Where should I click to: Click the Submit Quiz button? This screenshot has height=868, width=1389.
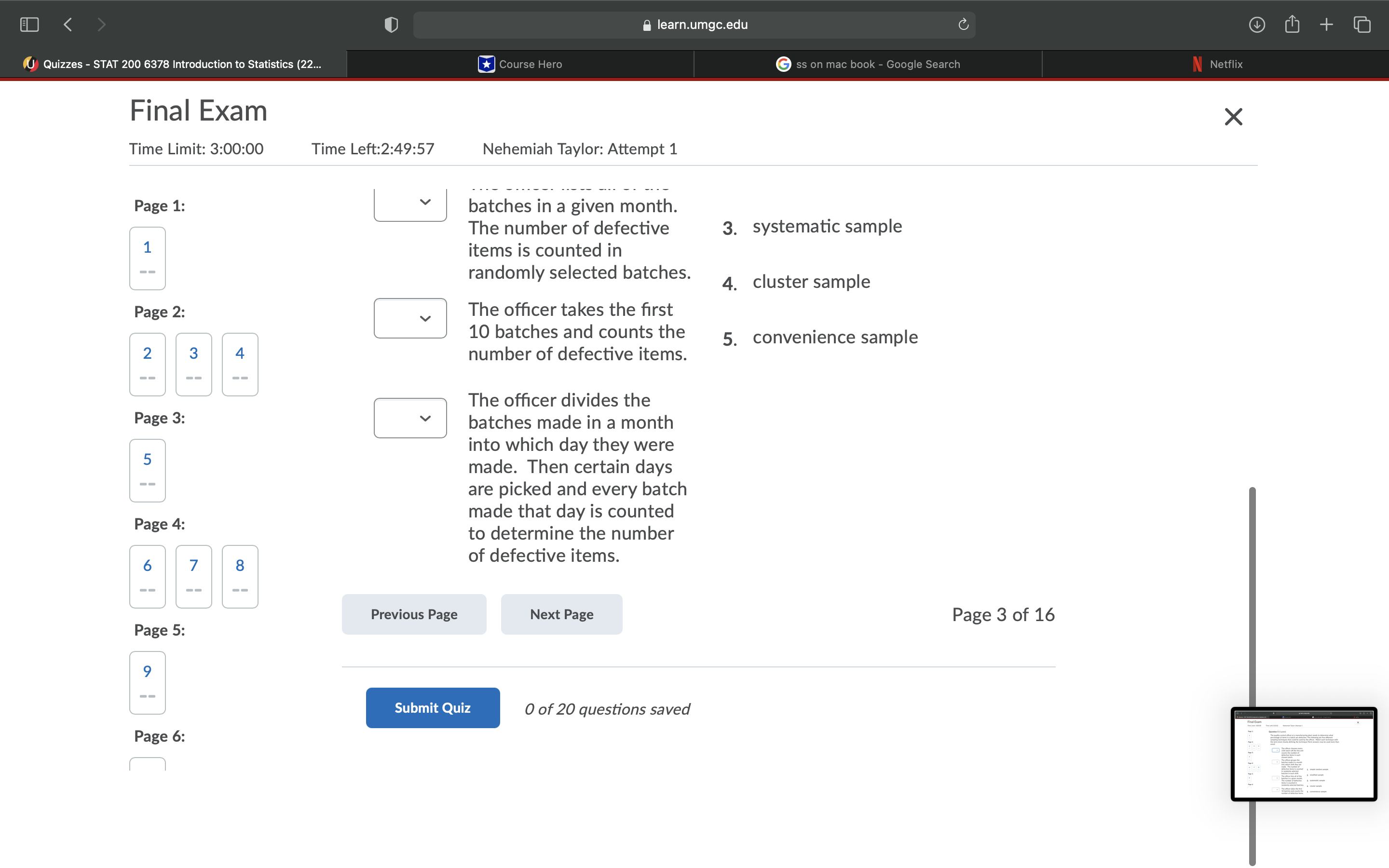[x=432, y=708]
